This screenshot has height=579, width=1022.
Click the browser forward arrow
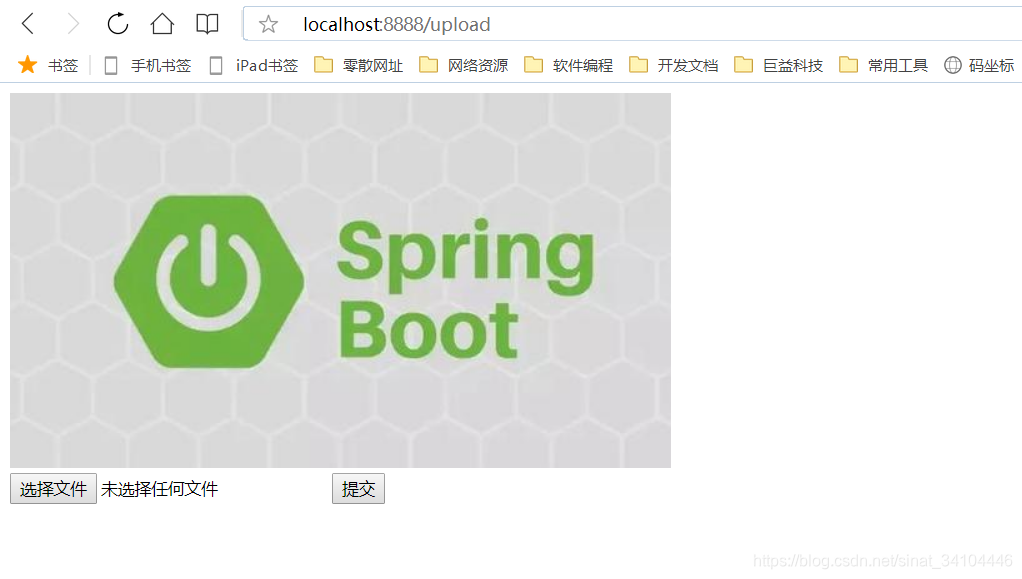73,24
